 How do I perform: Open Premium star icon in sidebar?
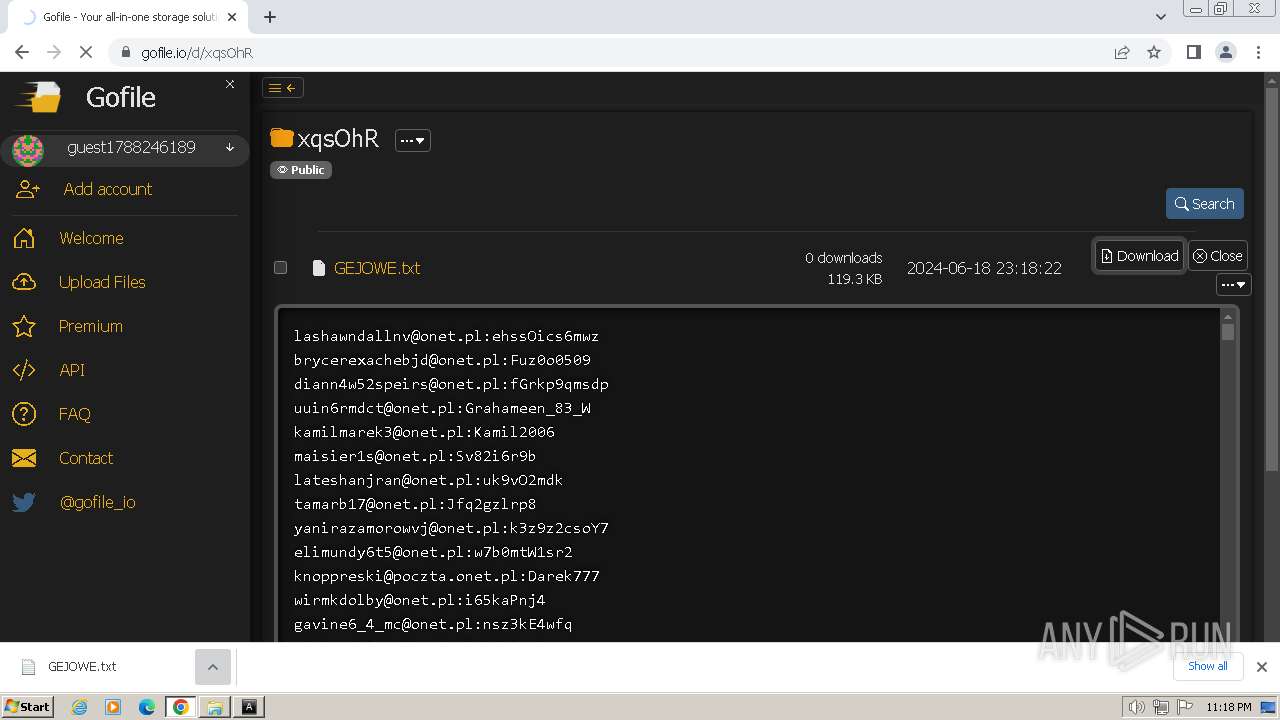[x=24, y=326]
